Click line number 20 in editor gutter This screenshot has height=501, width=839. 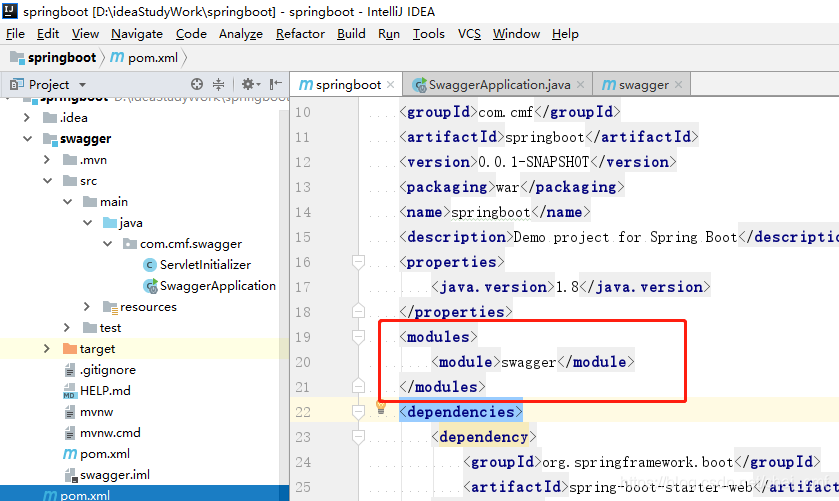point(303,362)
